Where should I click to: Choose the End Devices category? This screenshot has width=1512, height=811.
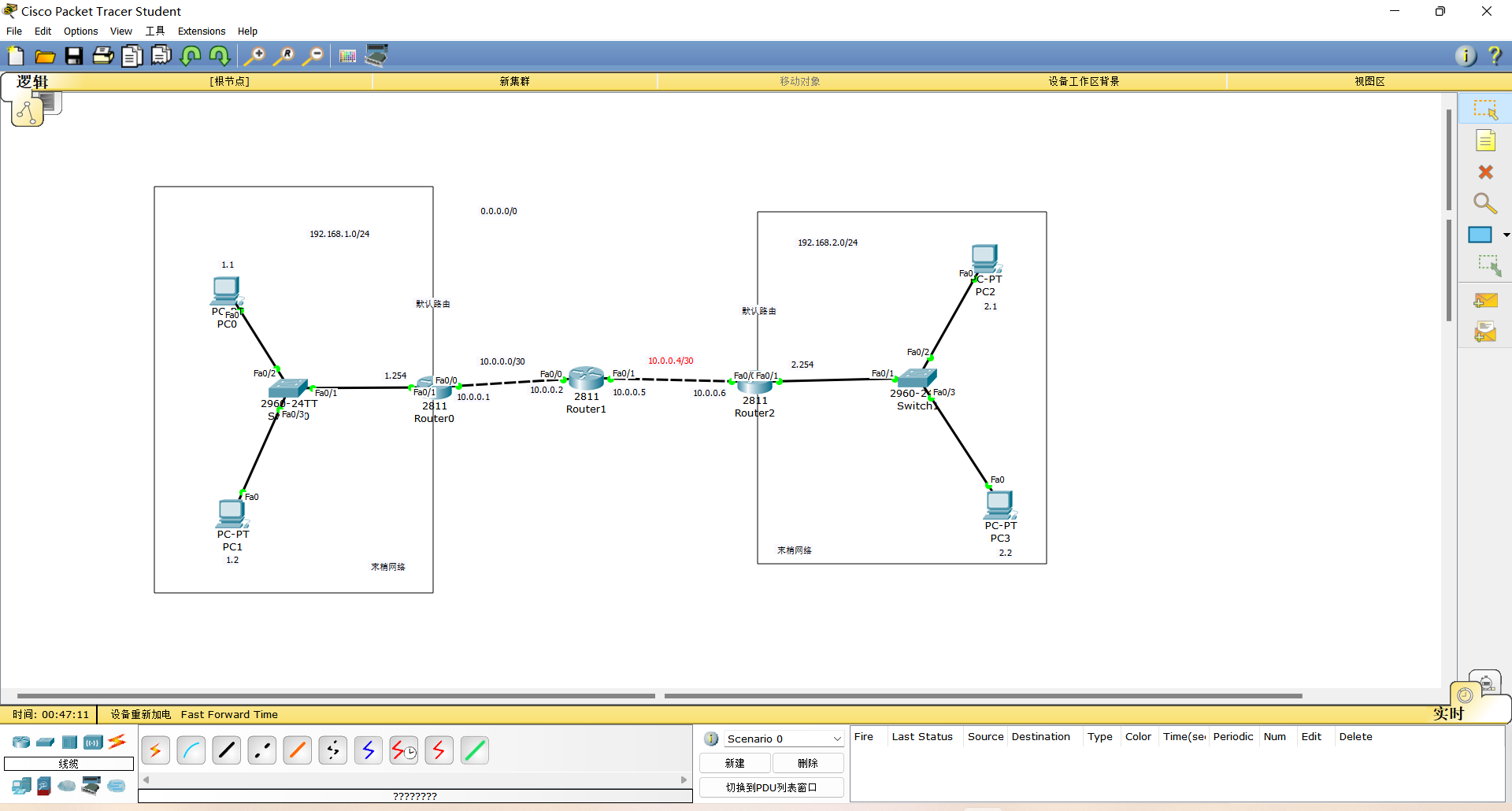click(21, 786)
